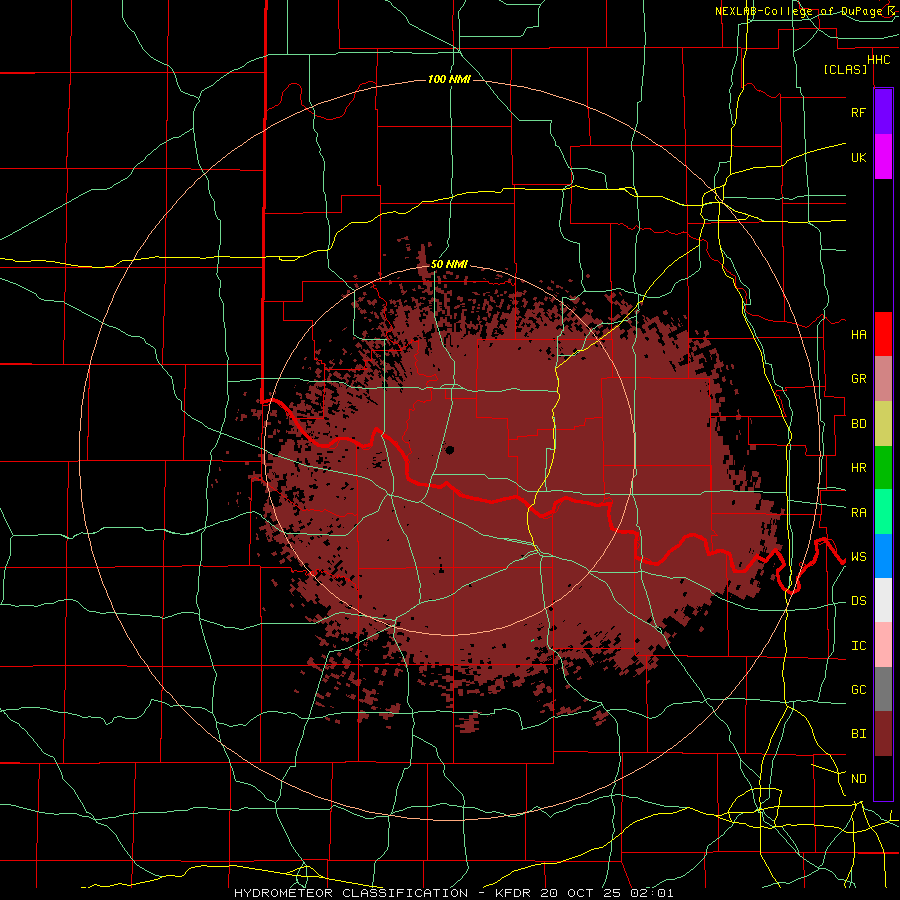Screen dimensions: 900x900
Task: Click the "IC" legend label
Action: (858, 646)
